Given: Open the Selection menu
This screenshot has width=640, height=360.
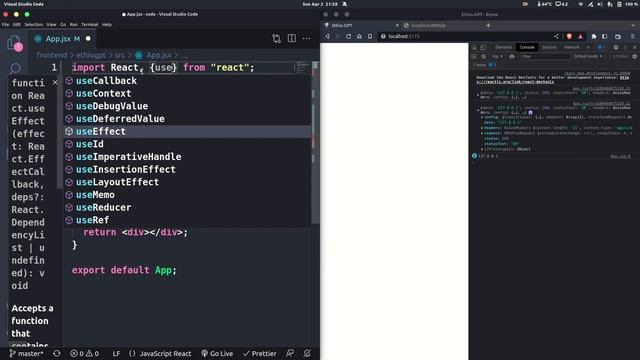Looking at the screenshot, I should tap(33, 24).
